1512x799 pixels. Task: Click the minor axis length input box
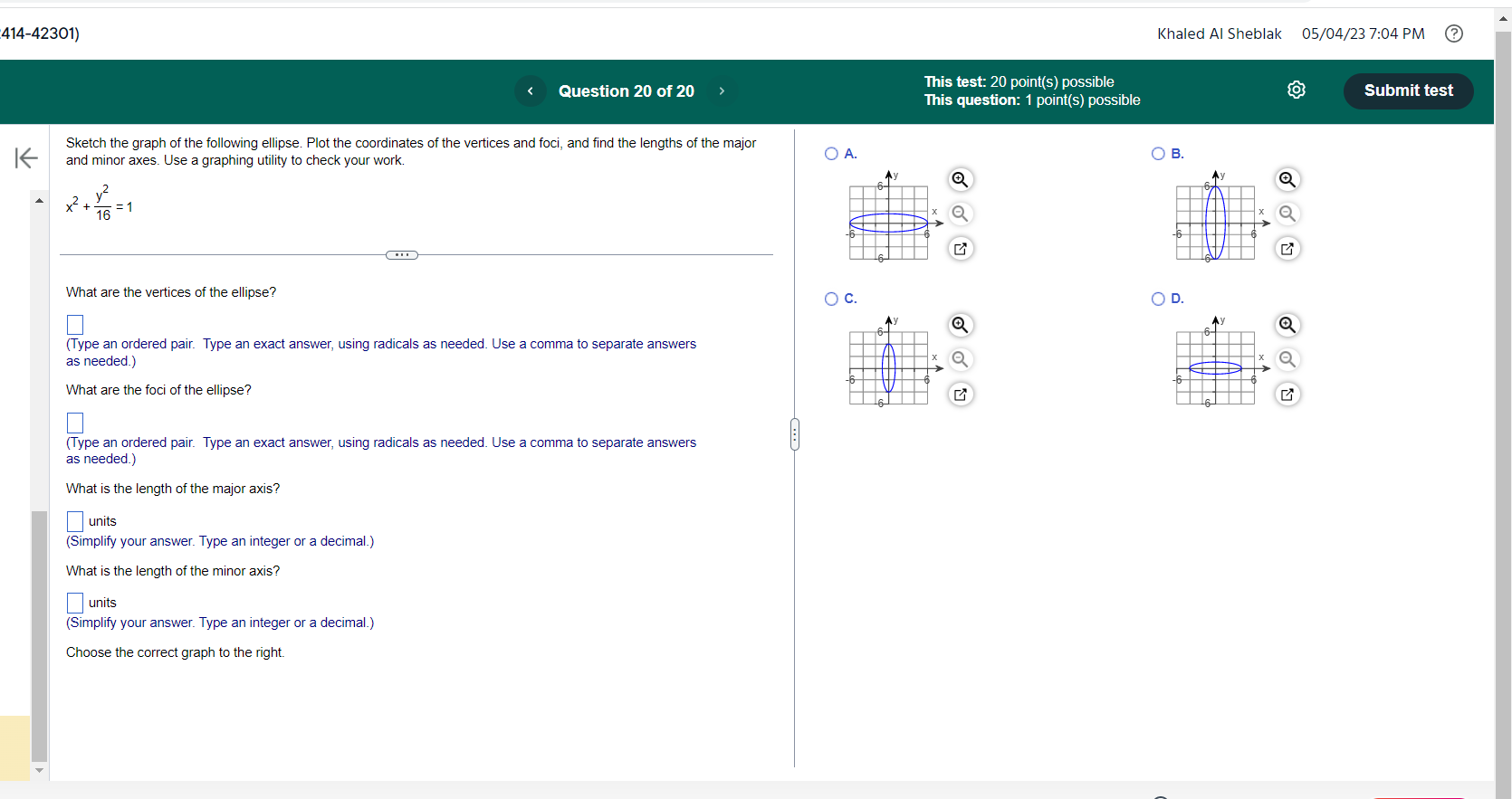pyautogui.click(x=75, y=603)
